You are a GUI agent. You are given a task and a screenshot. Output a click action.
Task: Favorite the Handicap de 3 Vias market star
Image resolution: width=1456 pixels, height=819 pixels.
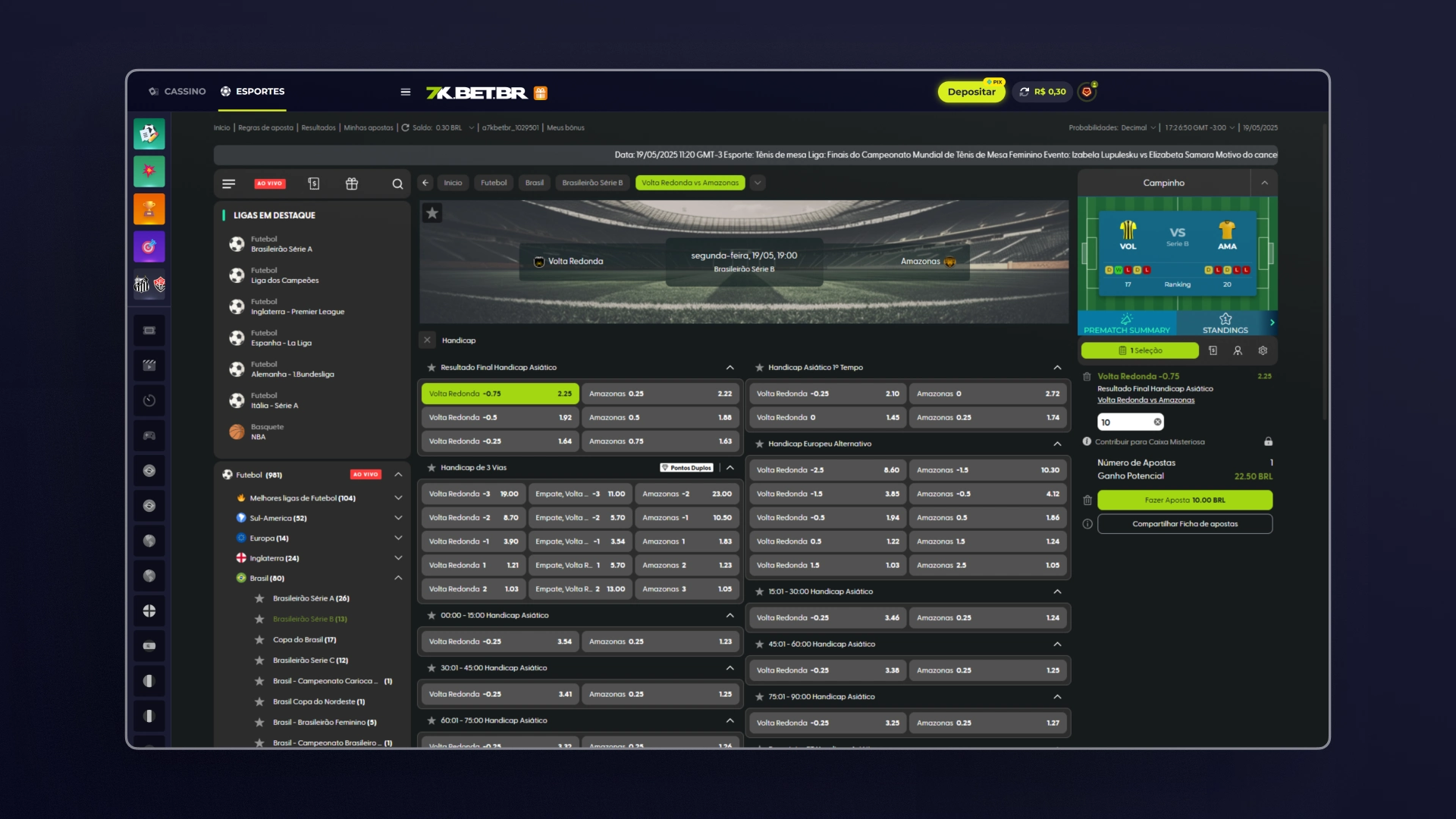(431, 467)
